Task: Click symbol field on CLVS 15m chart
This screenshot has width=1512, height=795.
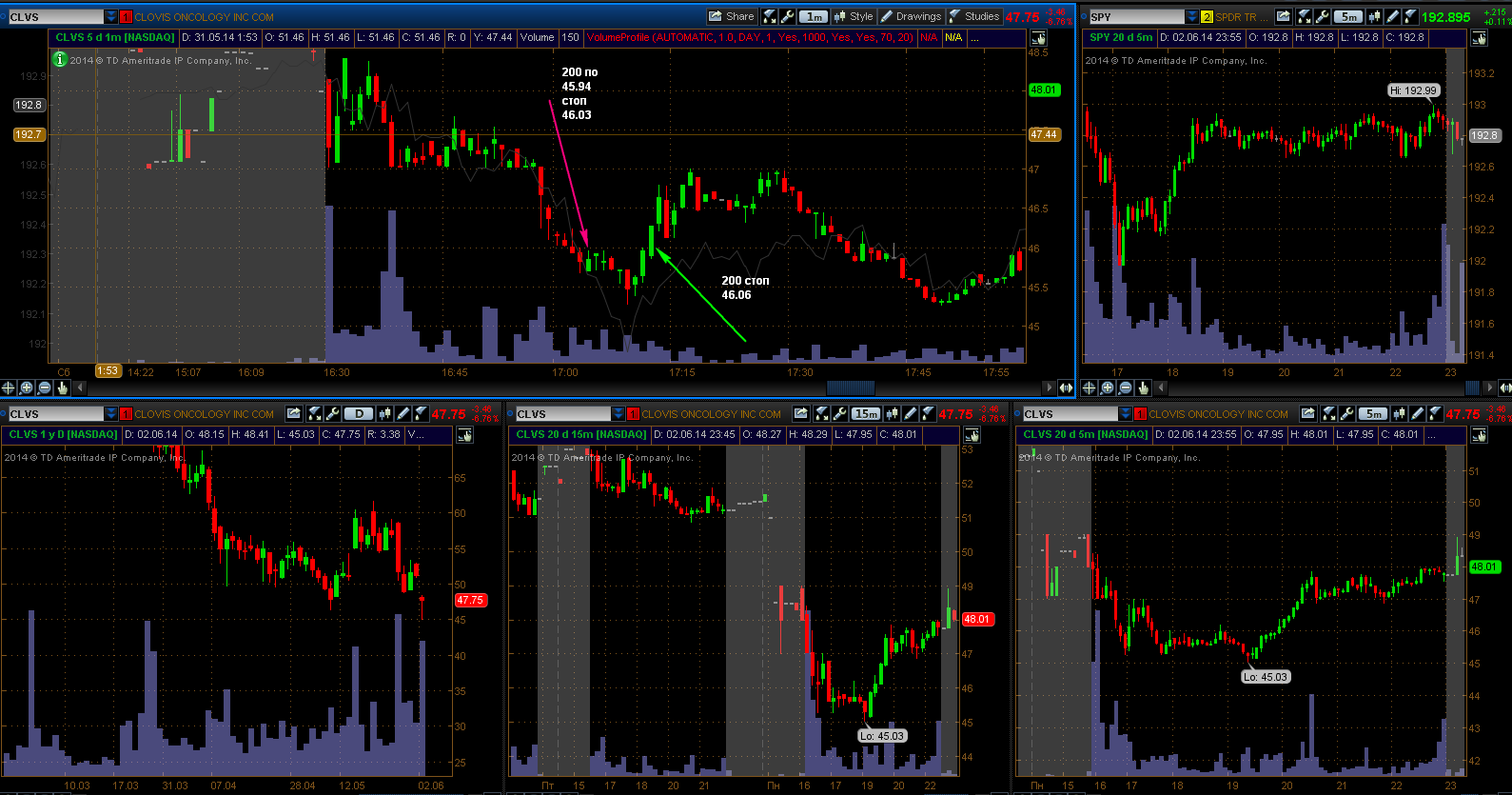Action: 562,414
